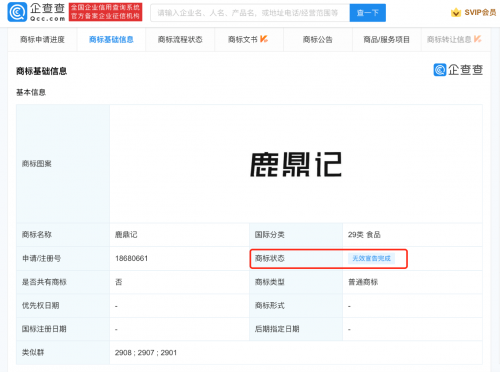Click the red official credit agency badge
The image size is (500, 372).
(x=105, y=12)
